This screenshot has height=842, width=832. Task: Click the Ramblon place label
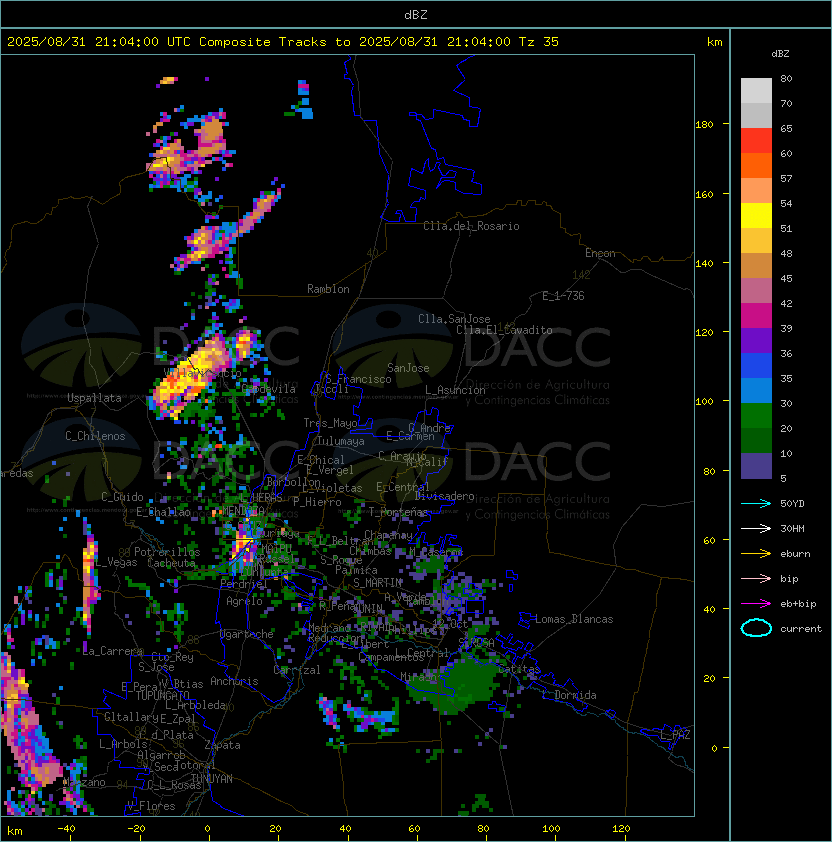tap(328, 289)
